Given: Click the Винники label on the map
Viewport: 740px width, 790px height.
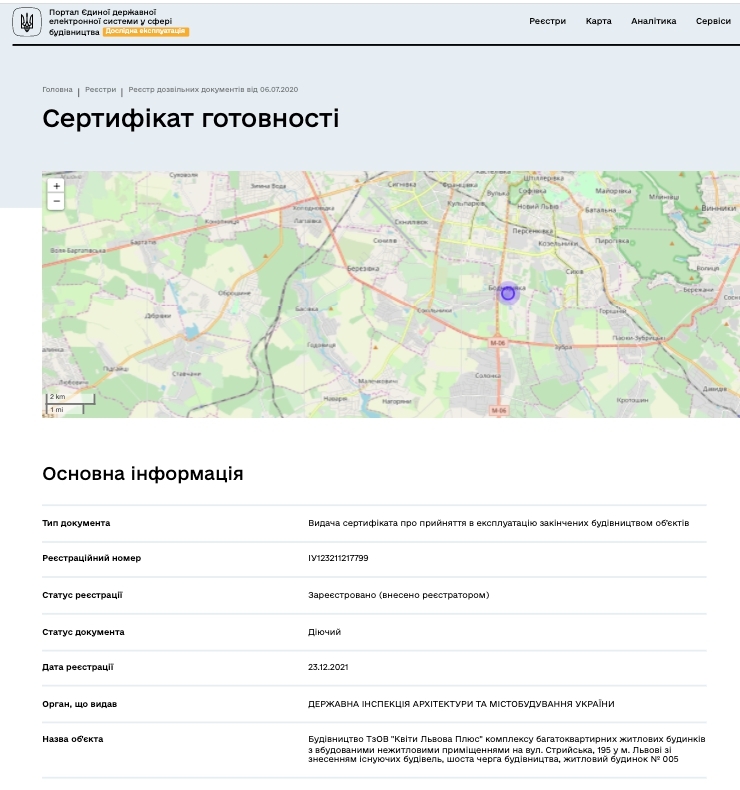Looking at the screenshot, I should 717,209.
